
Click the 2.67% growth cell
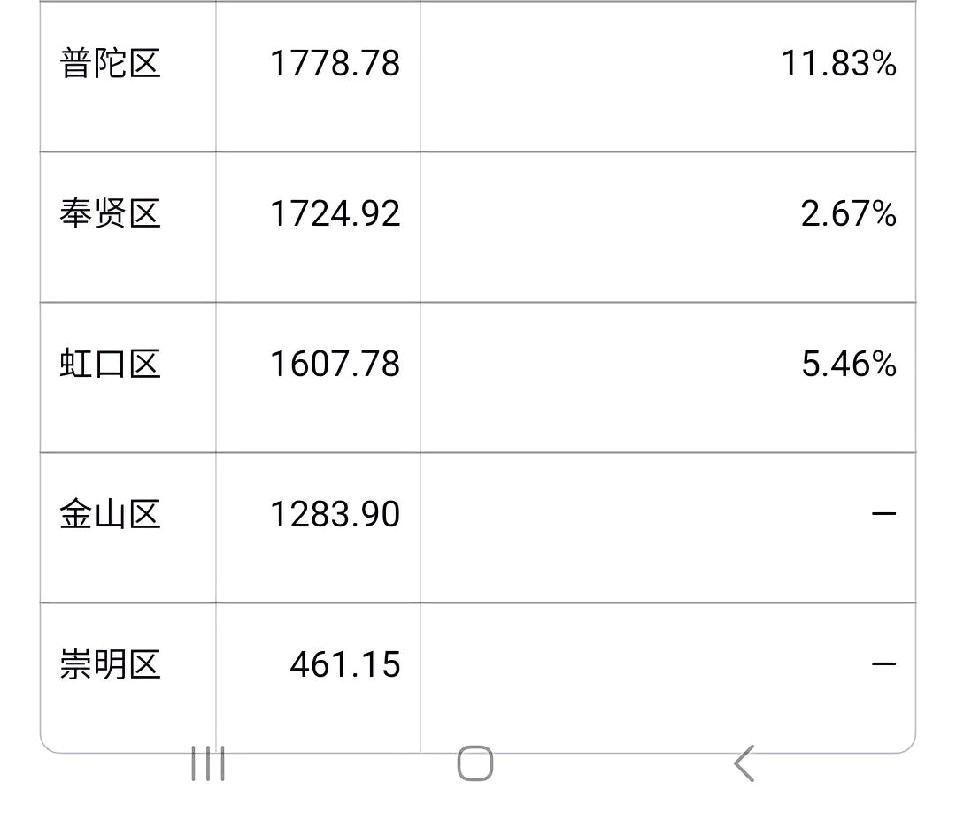(x=849, y=214)
